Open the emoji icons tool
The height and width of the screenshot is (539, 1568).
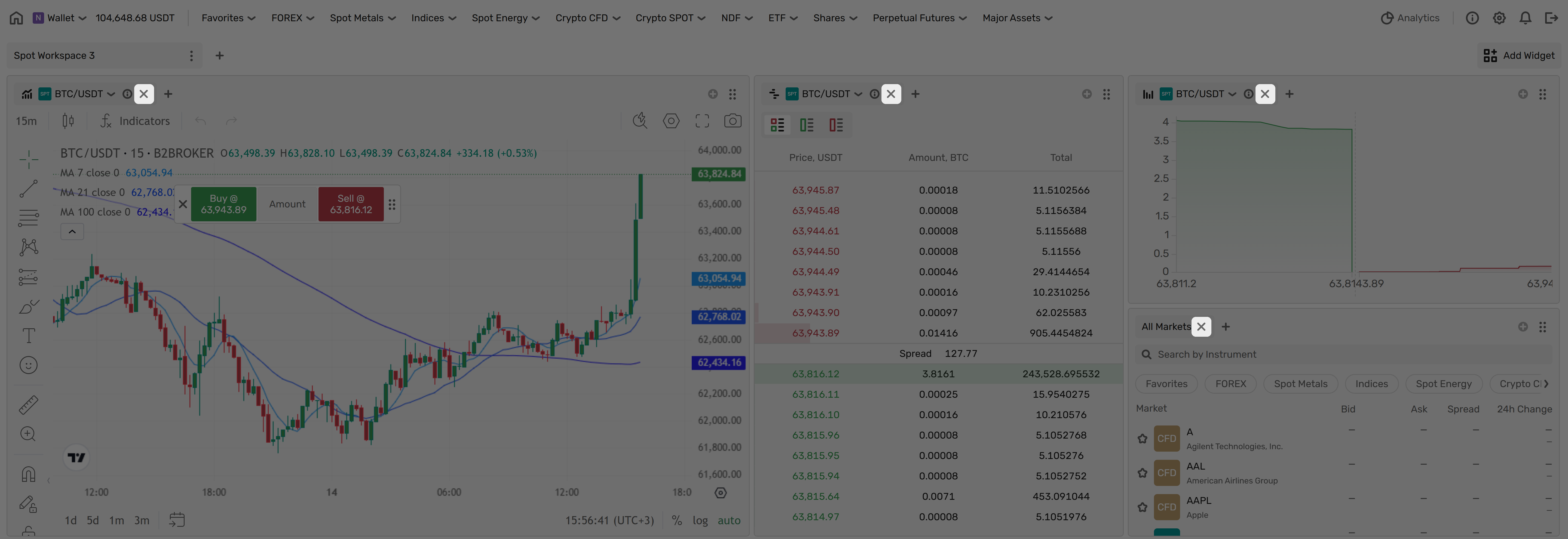coord(29,365)
